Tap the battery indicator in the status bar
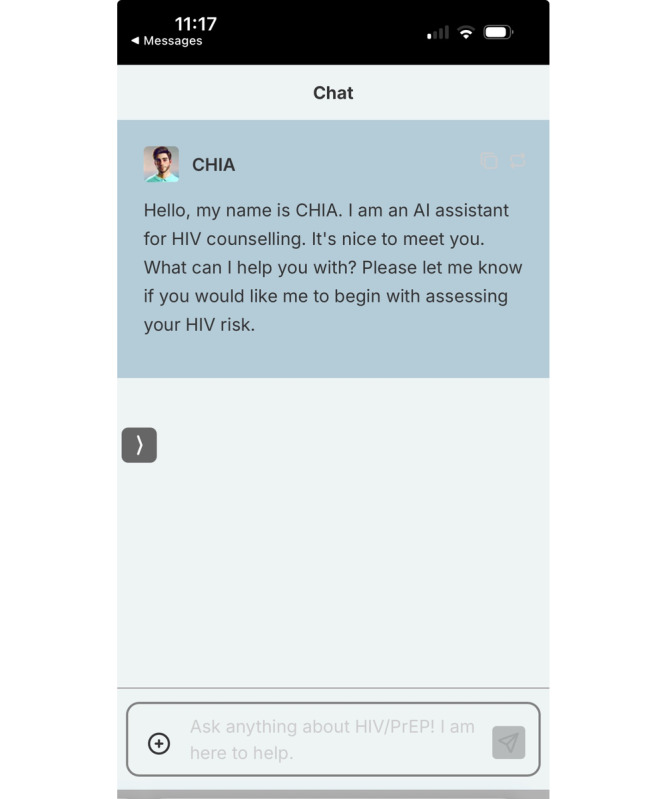 (x=498, y=33)
